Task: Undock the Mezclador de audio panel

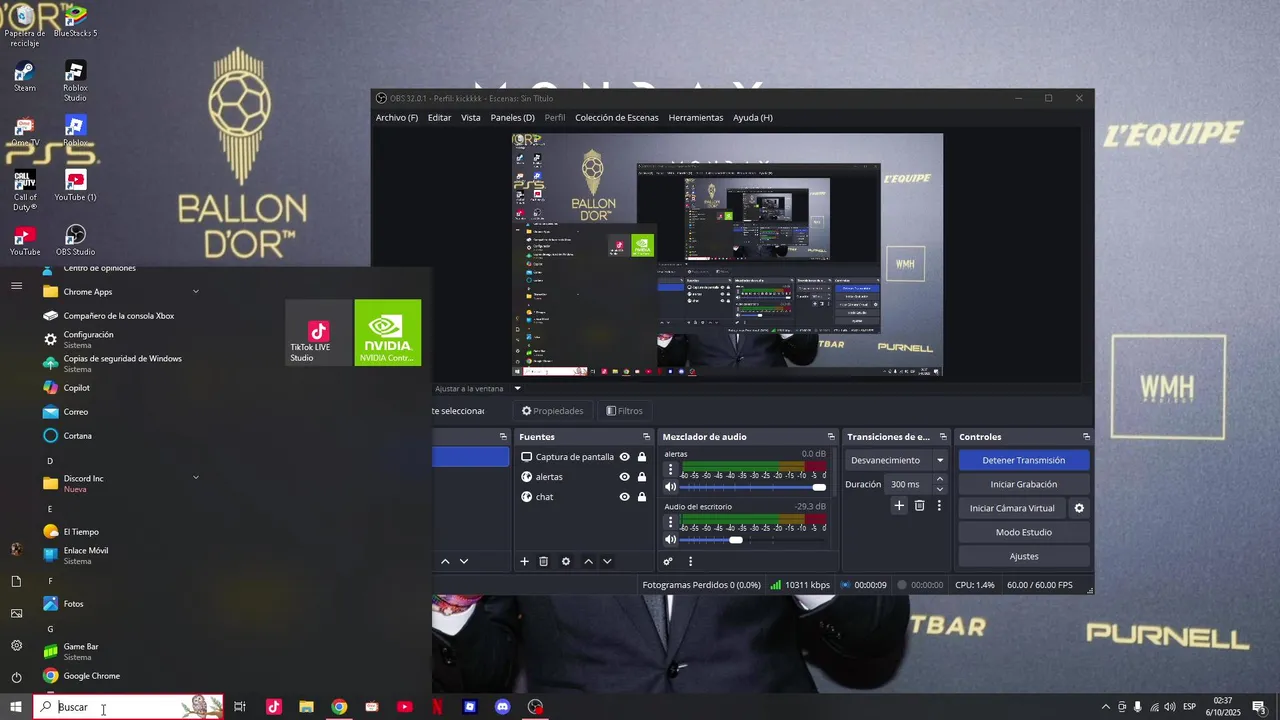Action: (x=831, y=437)
